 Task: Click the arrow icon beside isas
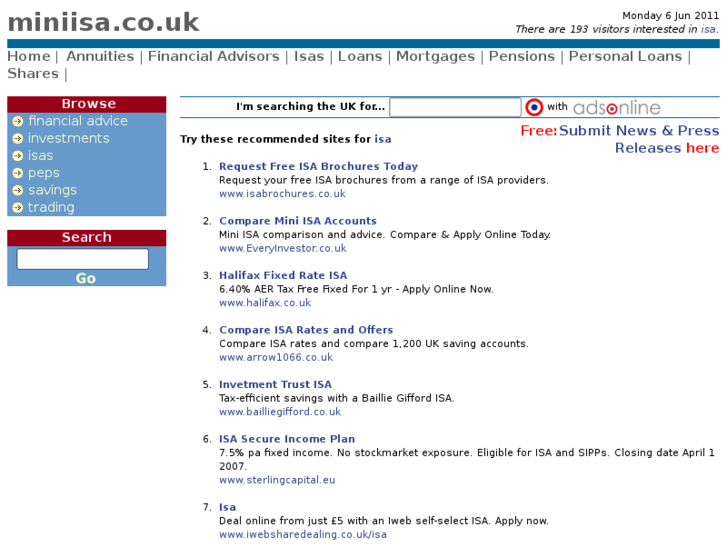[x=18, y=156]
